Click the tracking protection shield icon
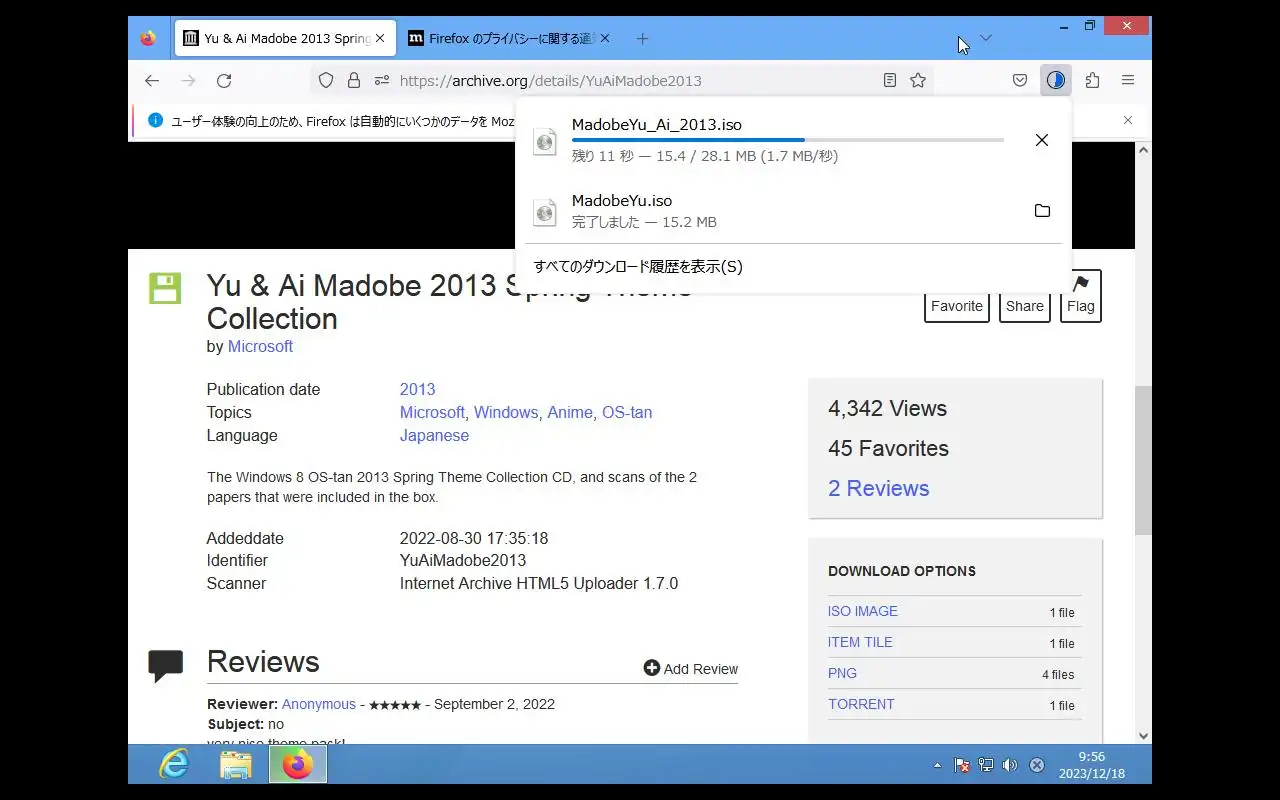The image size is (1280, 800). (x=325, y=80)
